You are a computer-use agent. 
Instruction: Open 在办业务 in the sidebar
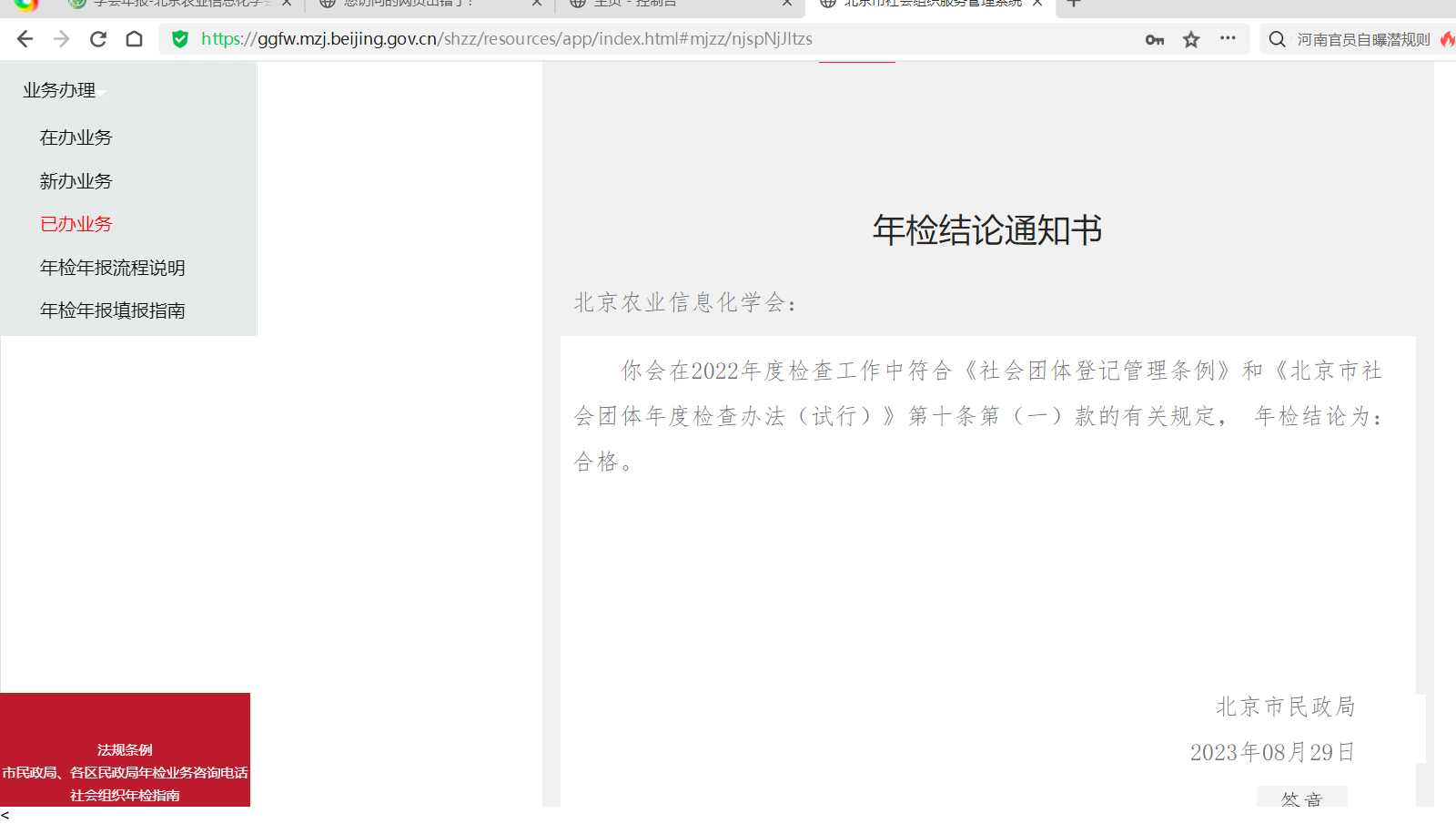click(76, 137)
